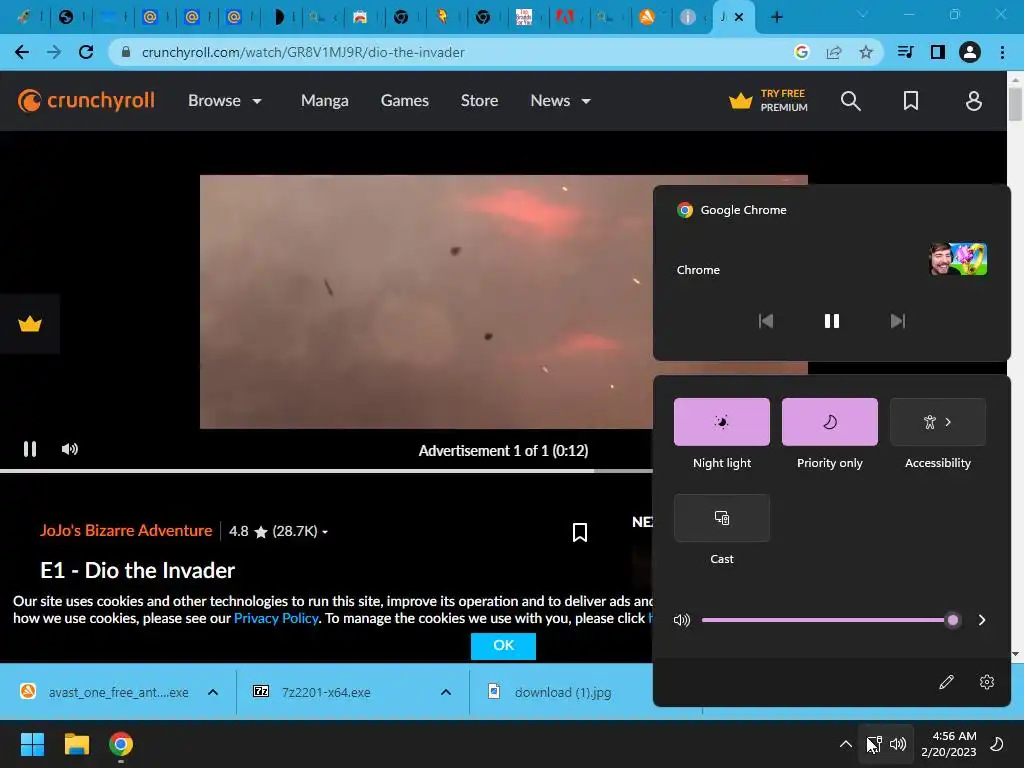Image resolution: width=1024 pixels, height=768 pixels.
Task: Open the Cast quick setting
Action: coord(722,518)
